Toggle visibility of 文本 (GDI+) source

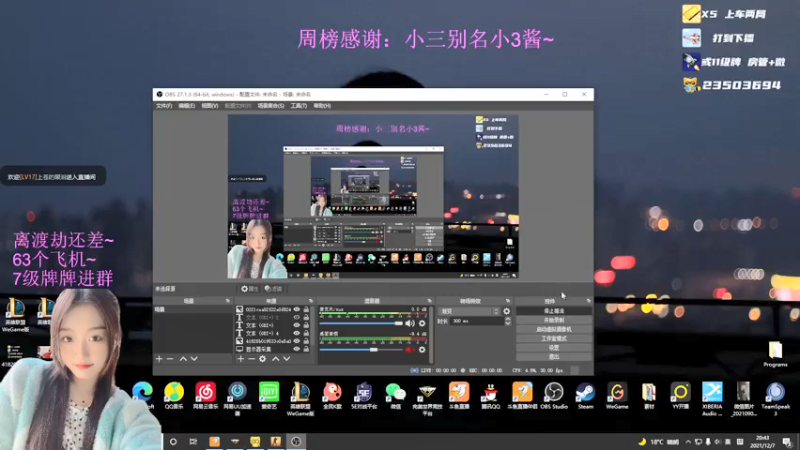[x=296, y=325]
